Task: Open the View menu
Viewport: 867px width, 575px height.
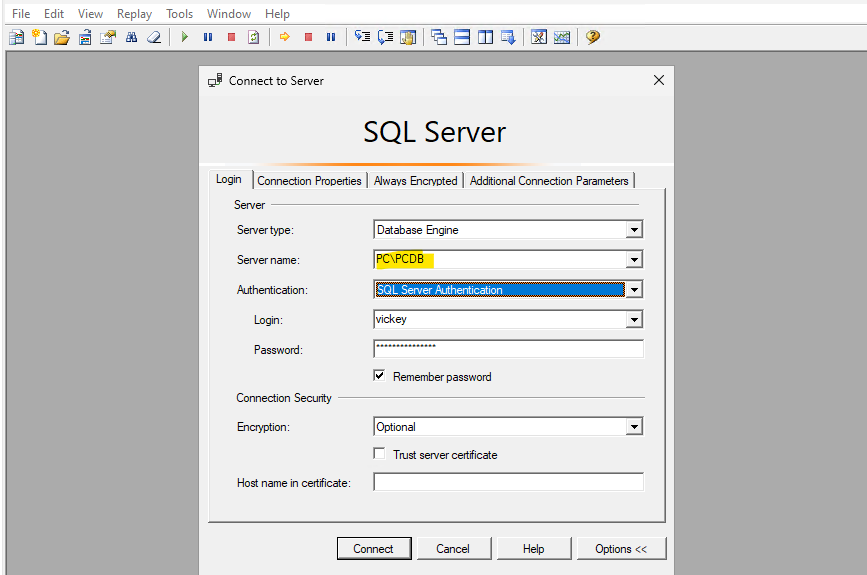Action: tap(90, 14)
